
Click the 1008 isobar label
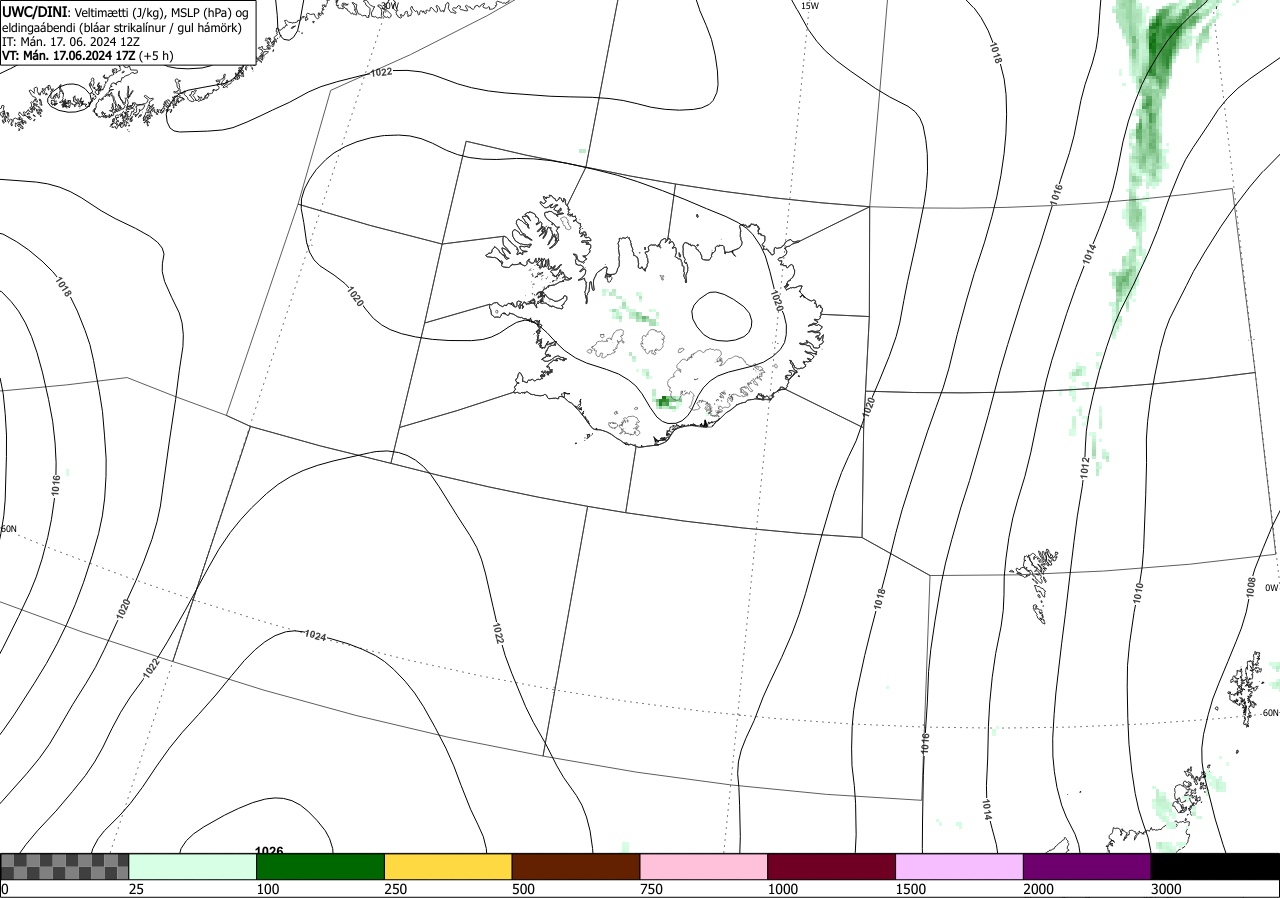pos(1250,587)
